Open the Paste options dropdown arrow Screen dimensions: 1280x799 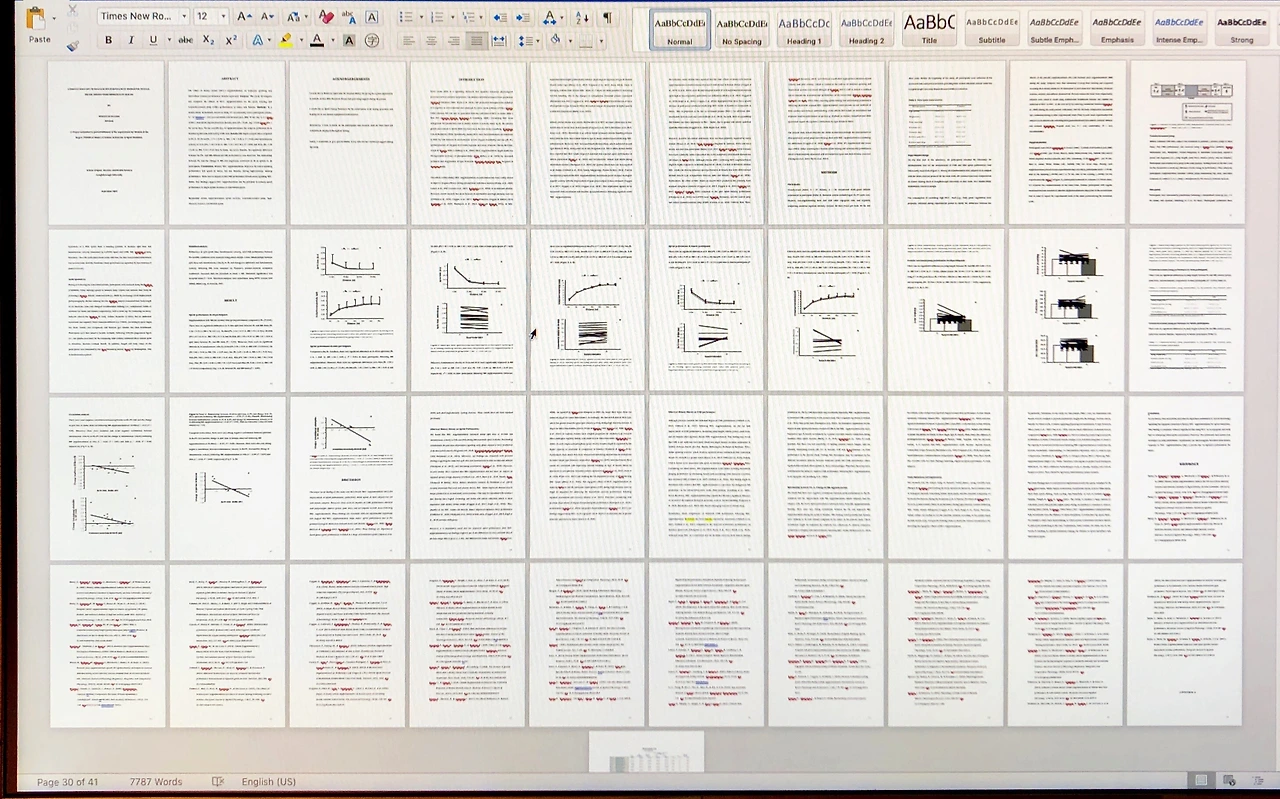52,18
